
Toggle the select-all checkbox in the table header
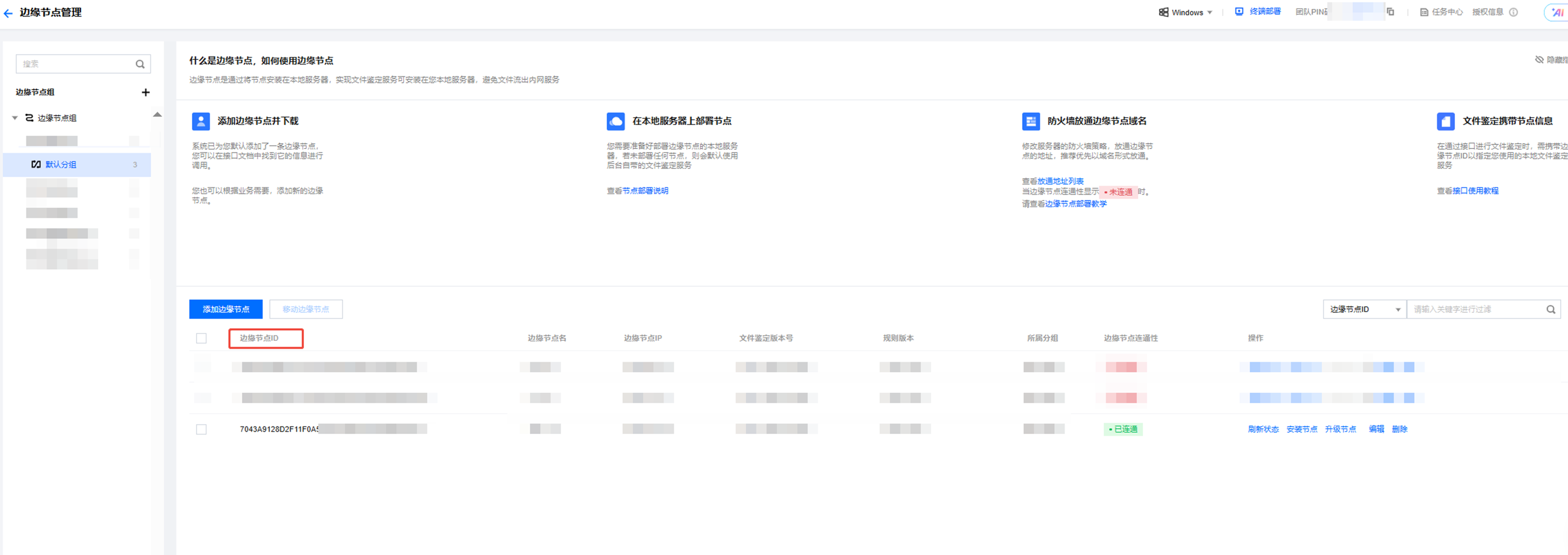pos(202,339)
